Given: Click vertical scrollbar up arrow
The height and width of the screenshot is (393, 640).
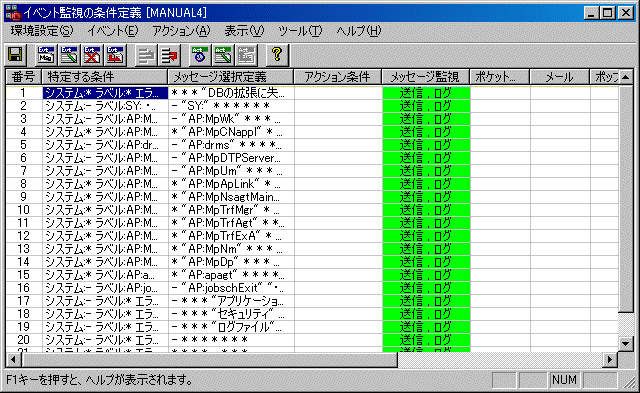Looking at the screenshot, I should 626,77.
